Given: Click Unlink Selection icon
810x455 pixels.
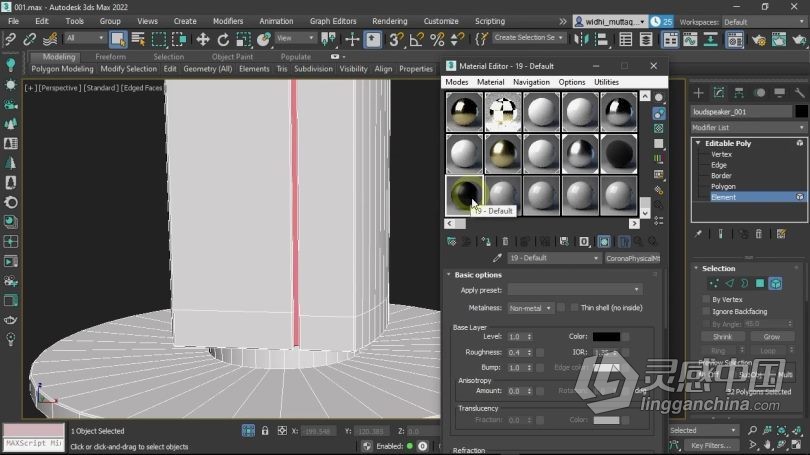Looking at the screenshot, I should tap(29, 39).
